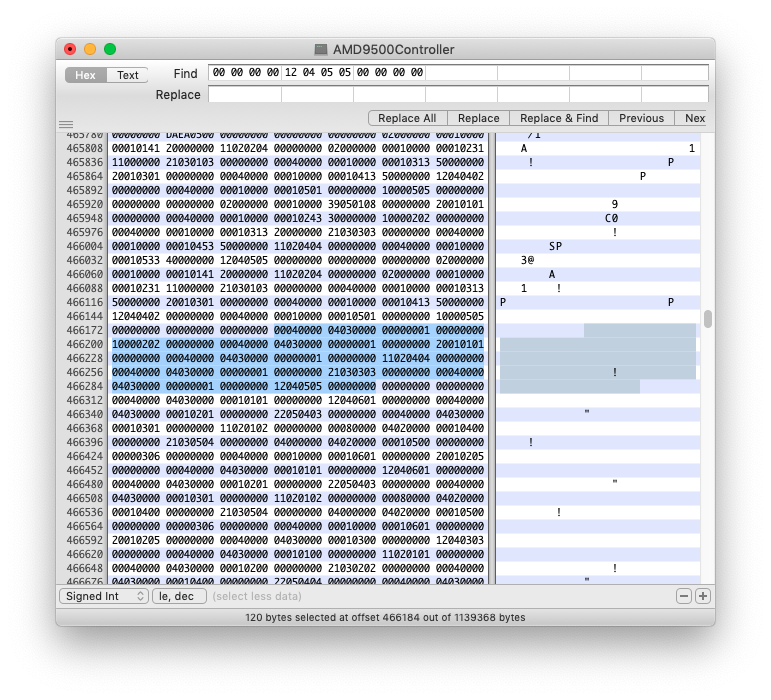The height and width of the screenshot is (700, 771).
Task: Click the Replace All button
Action: point(407,118)
